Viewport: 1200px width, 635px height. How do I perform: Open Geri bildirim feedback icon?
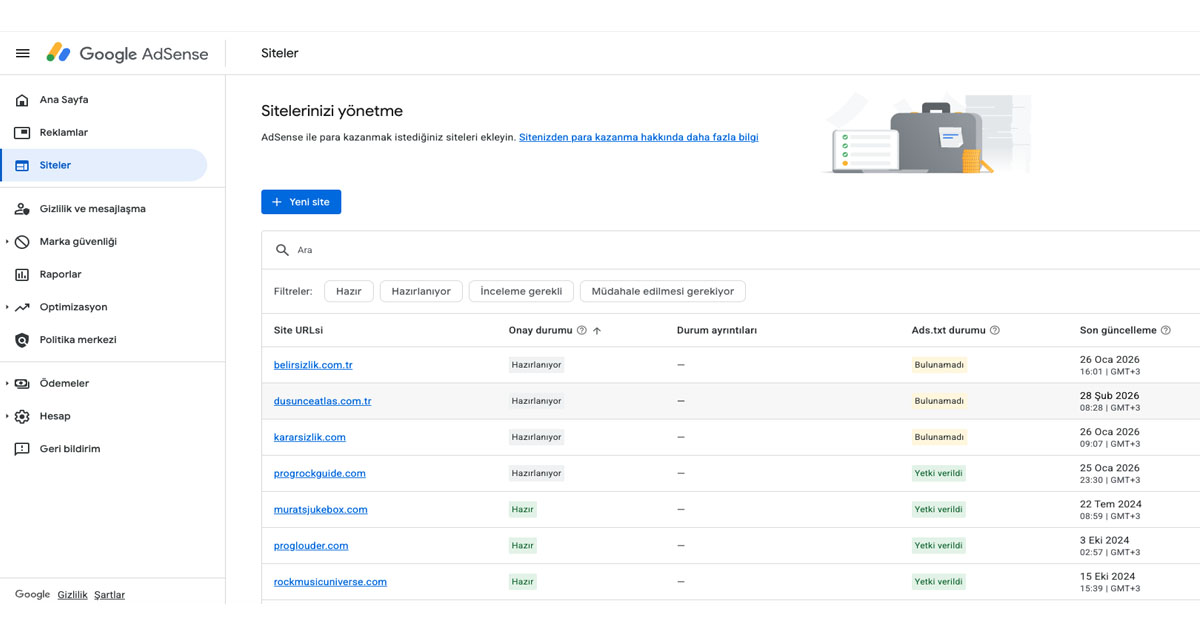(21, 448)
